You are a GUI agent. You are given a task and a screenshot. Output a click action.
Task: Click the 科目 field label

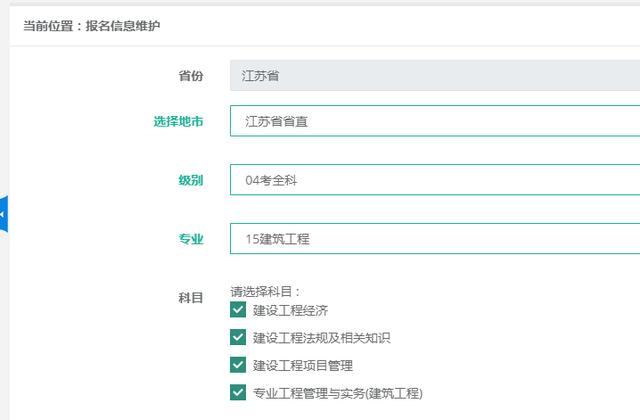[x=191, y=298]
